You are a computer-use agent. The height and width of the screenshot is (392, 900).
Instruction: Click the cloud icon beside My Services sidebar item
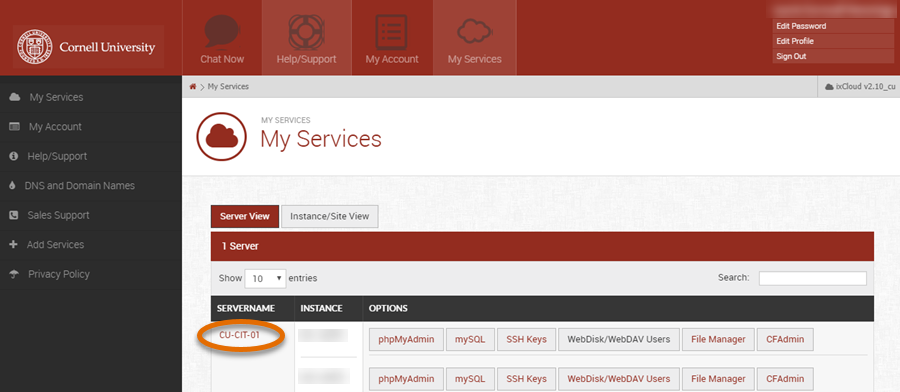tap(15, 97)
